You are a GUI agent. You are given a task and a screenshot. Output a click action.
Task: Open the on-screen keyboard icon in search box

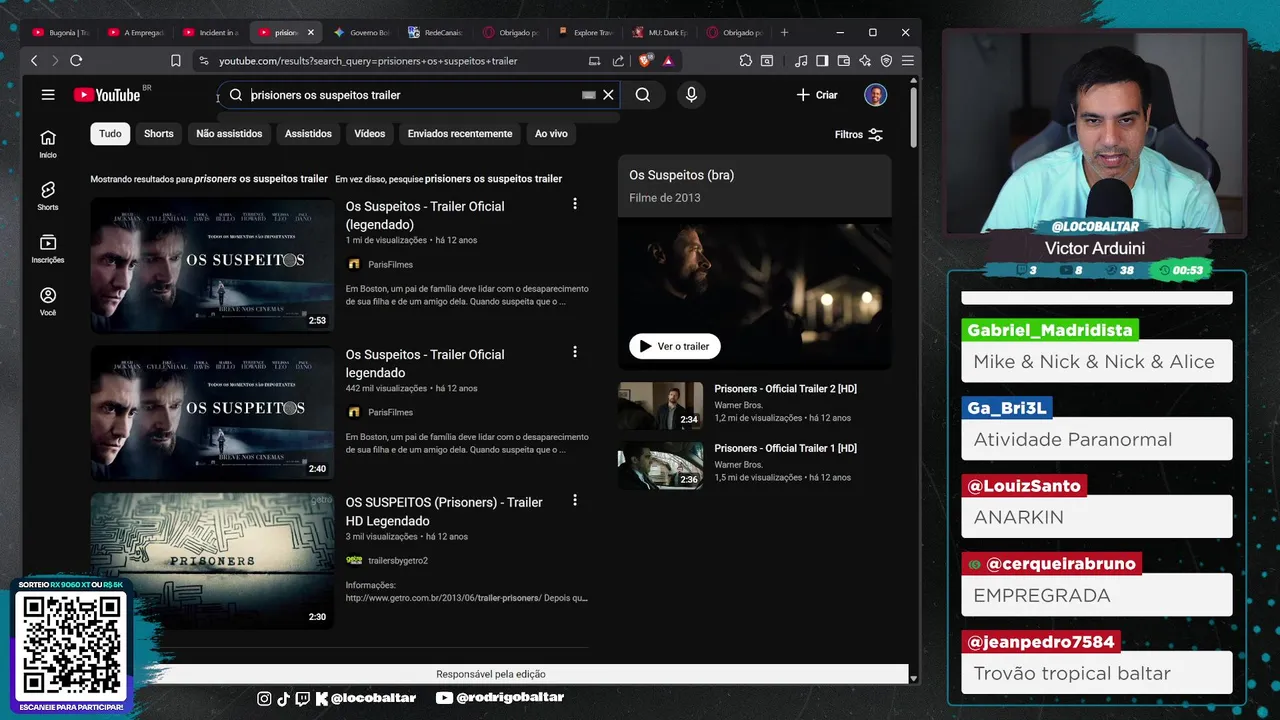[589, 95]
